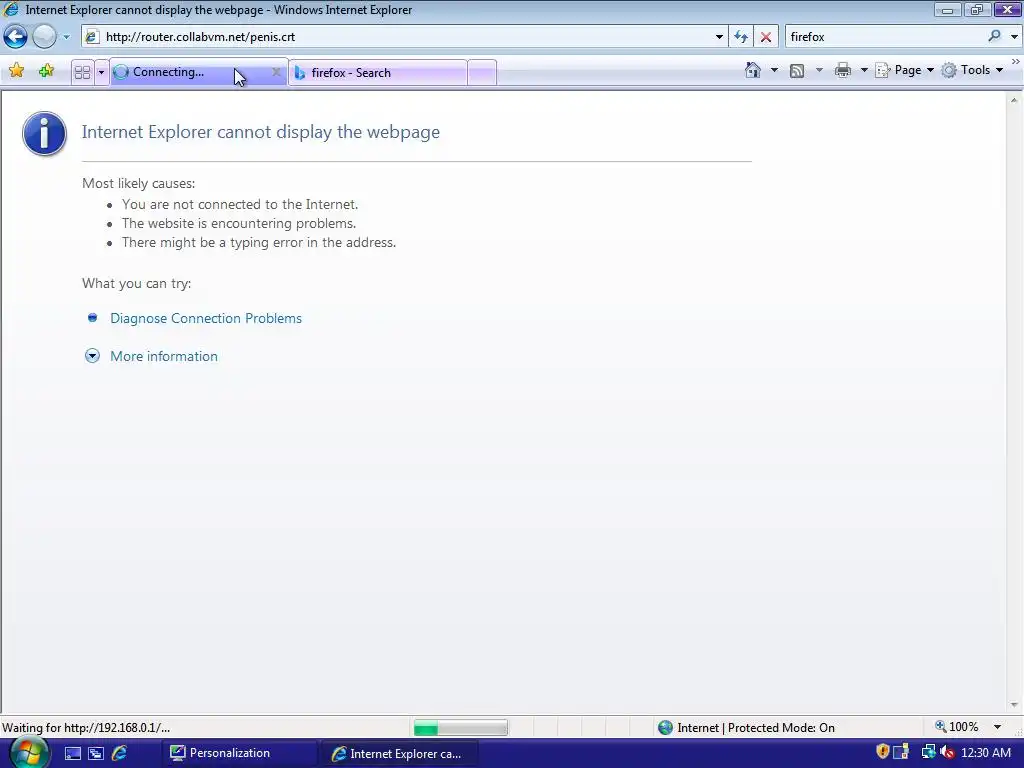The image size is (1024, 768).
Task: Click the muted volume tray icon
Action: (947, 752)
